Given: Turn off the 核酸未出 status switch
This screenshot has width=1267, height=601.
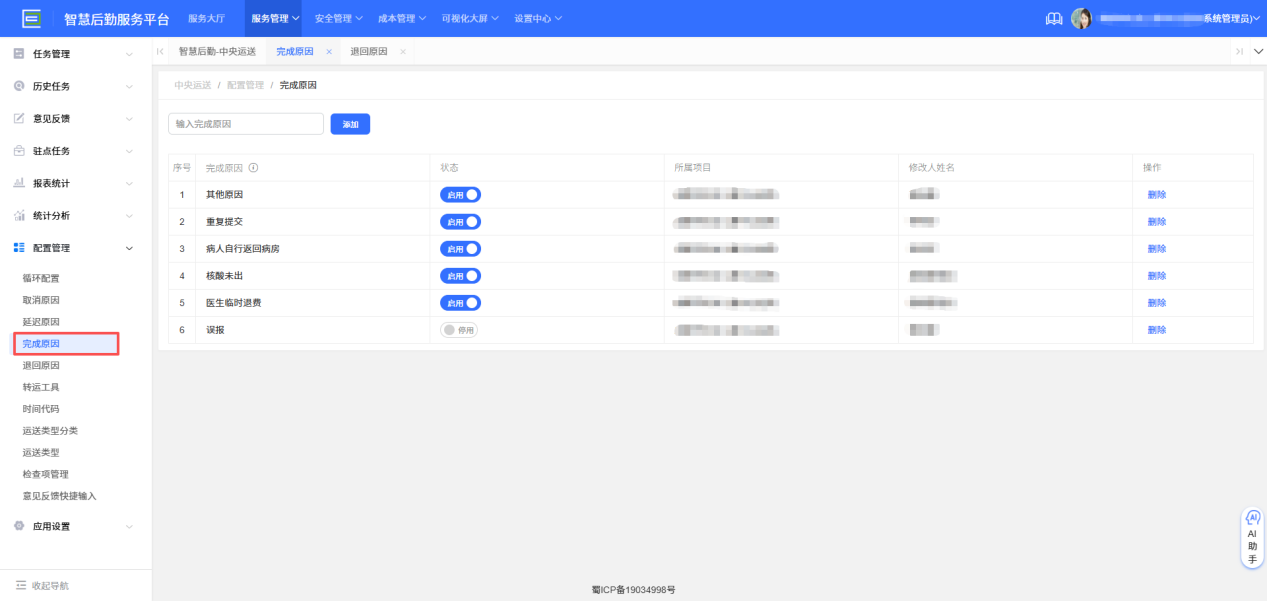Looking at the screenshot, I should (x=460, y=276).
